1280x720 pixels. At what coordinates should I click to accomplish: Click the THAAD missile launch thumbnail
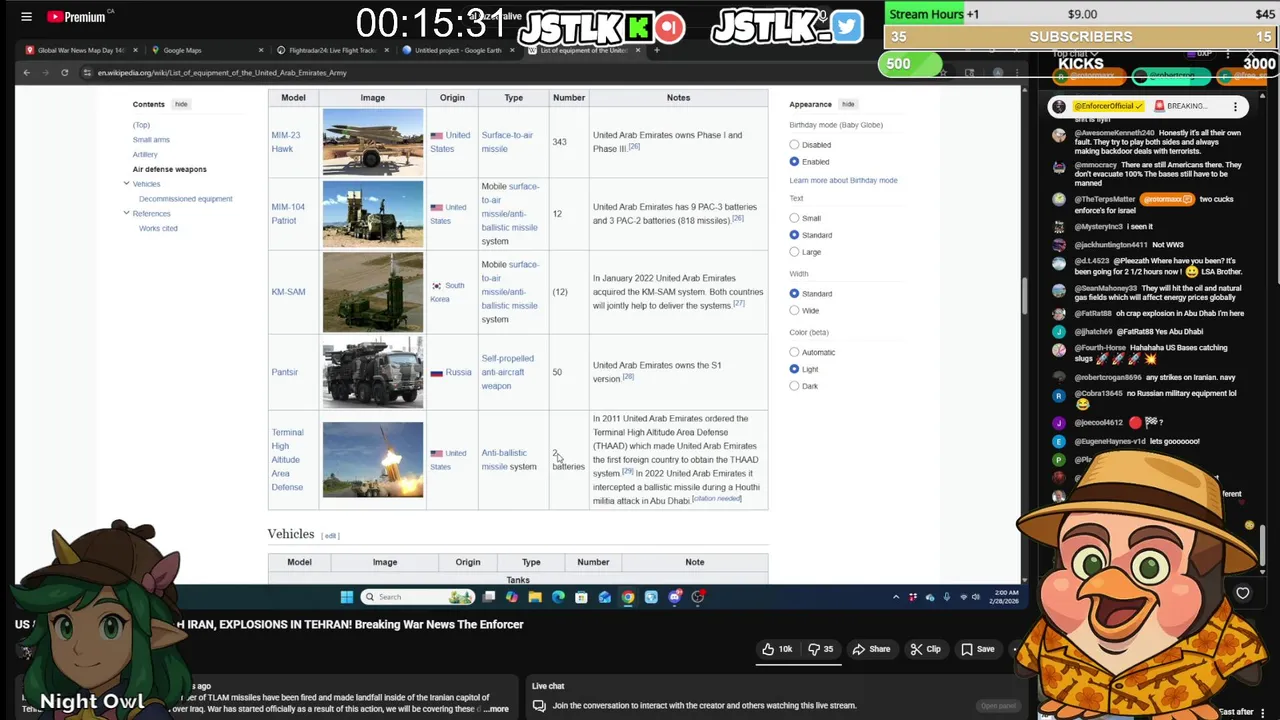point(373,460)
